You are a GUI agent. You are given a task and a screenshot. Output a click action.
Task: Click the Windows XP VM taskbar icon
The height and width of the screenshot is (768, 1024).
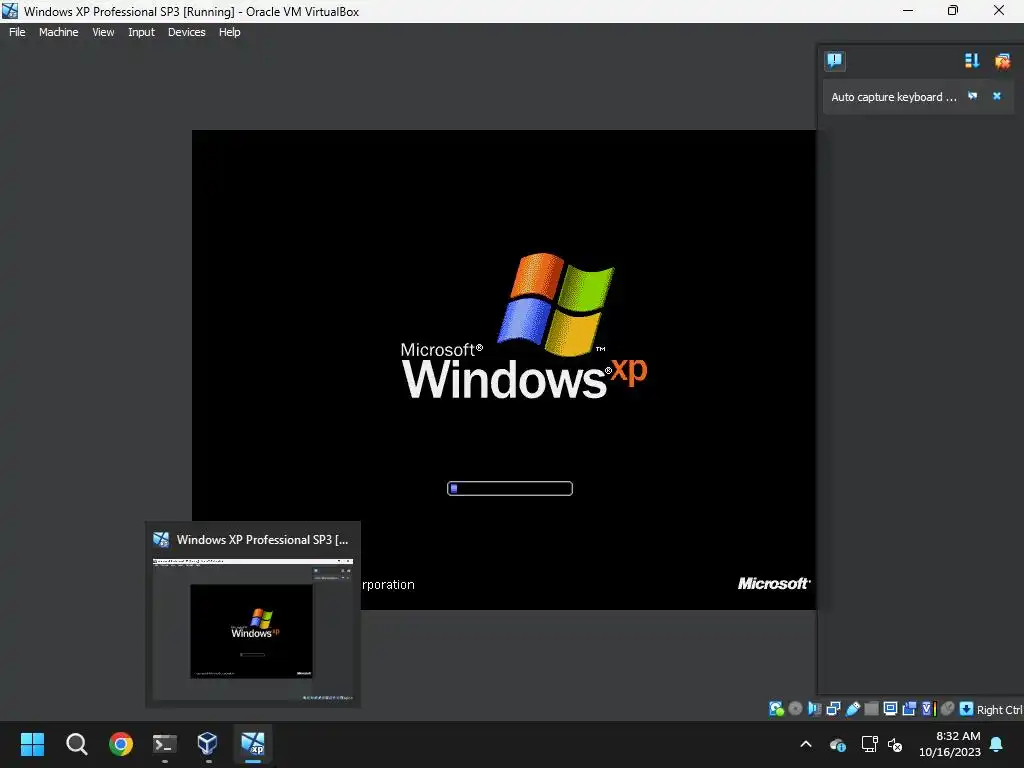click(253, 744)
